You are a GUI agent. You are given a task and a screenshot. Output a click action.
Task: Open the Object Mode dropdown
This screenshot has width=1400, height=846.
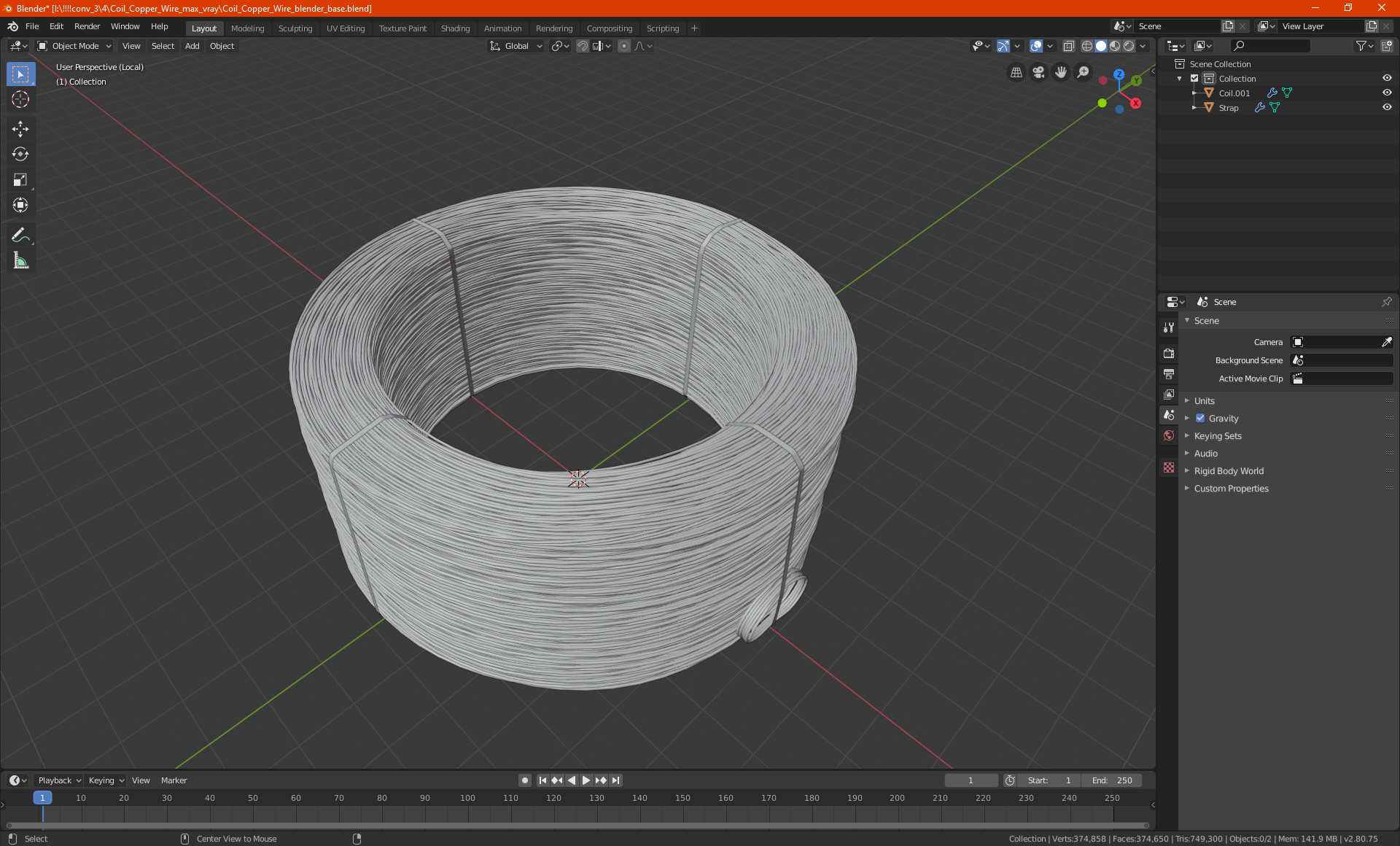[75, 46]
